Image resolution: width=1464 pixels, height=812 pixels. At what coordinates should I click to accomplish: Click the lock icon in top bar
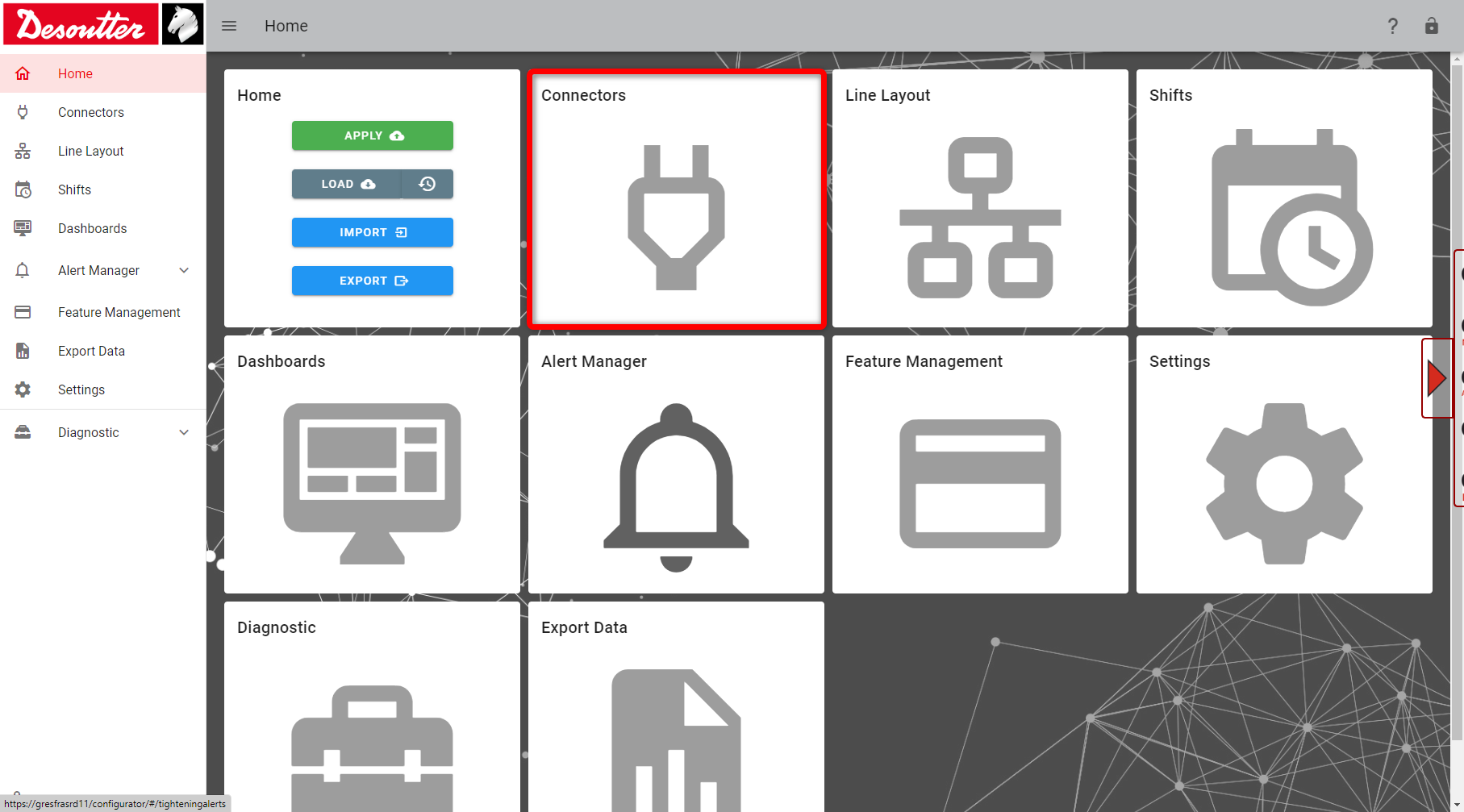1432,26
